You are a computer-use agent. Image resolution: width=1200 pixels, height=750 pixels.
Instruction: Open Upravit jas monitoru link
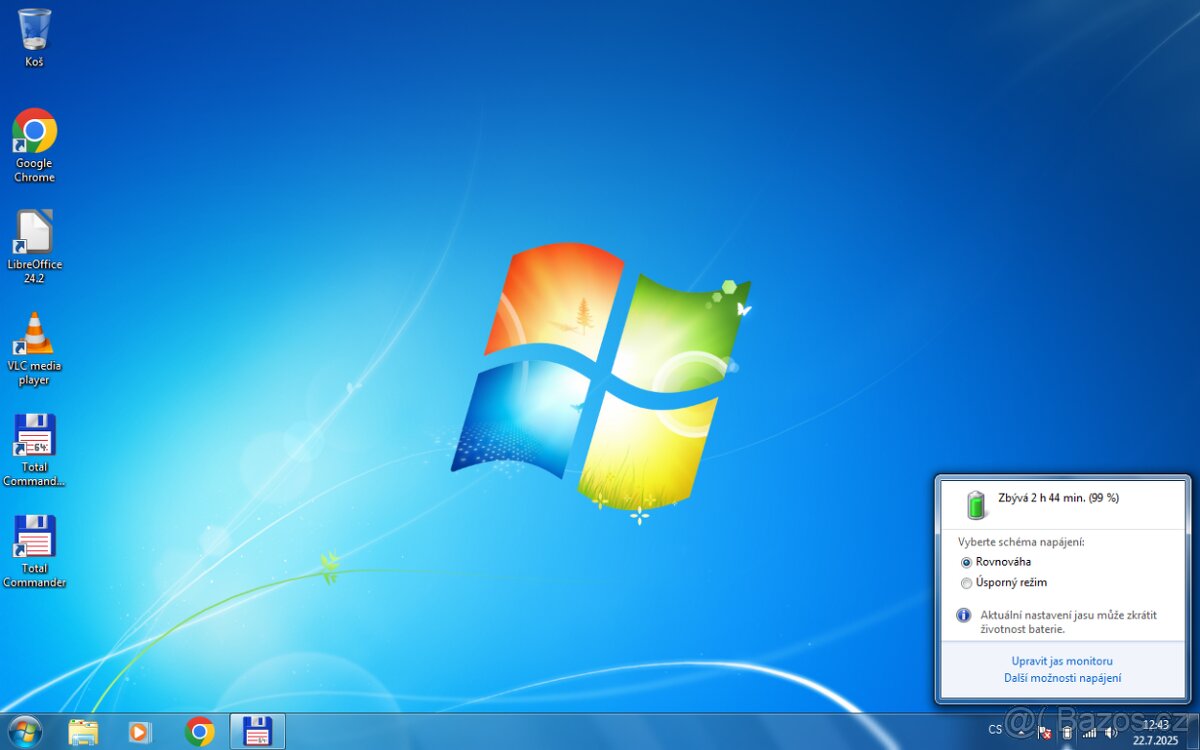coord(1062,661)
